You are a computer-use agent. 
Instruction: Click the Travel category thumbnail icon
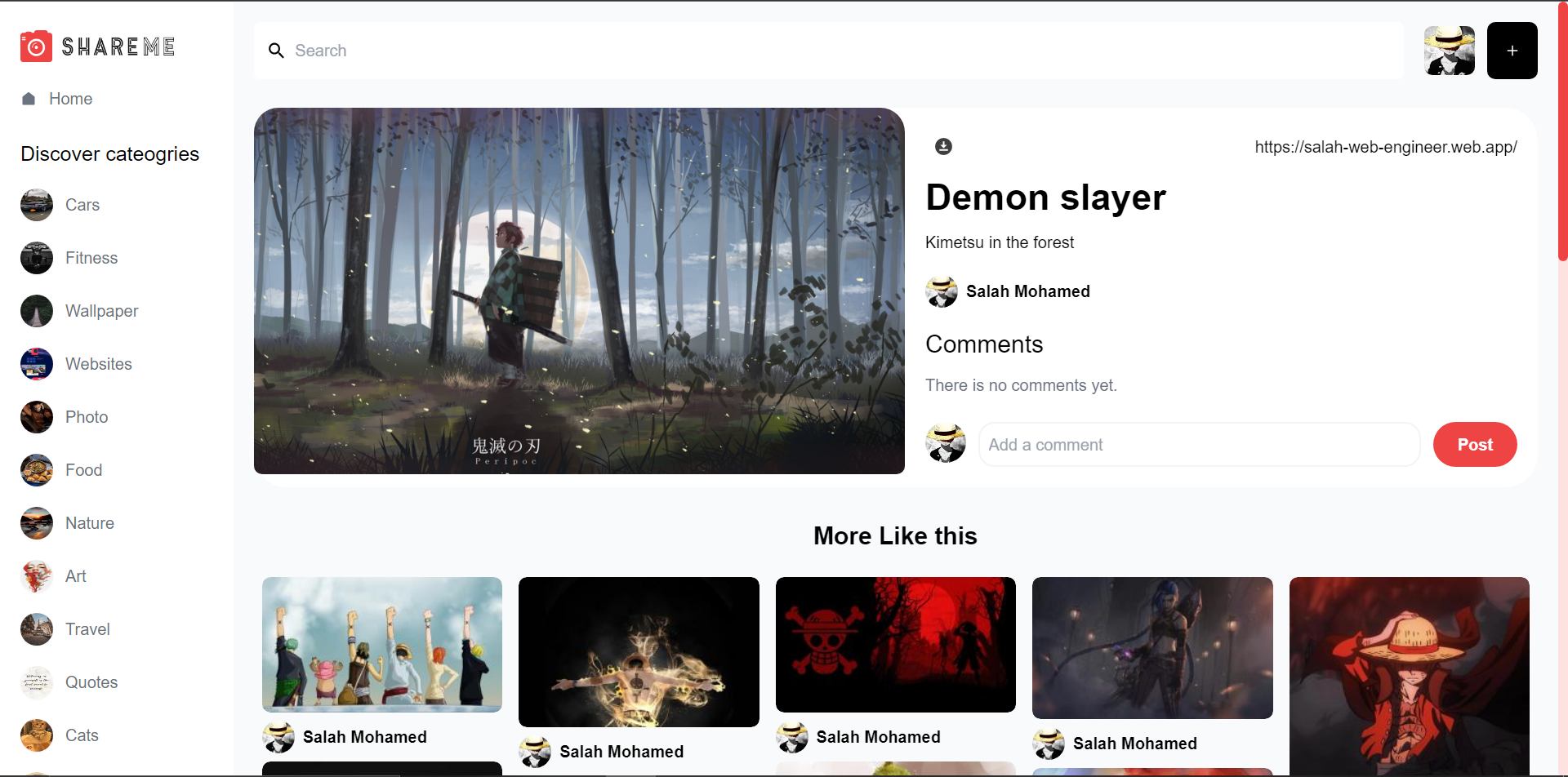coord(37,629)
